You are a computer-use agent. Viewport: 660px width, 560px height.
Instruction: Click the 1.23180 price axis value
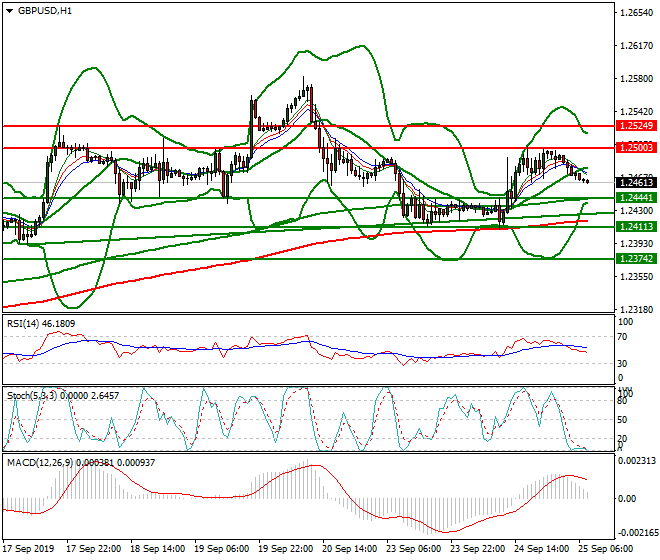click(637, 309)
